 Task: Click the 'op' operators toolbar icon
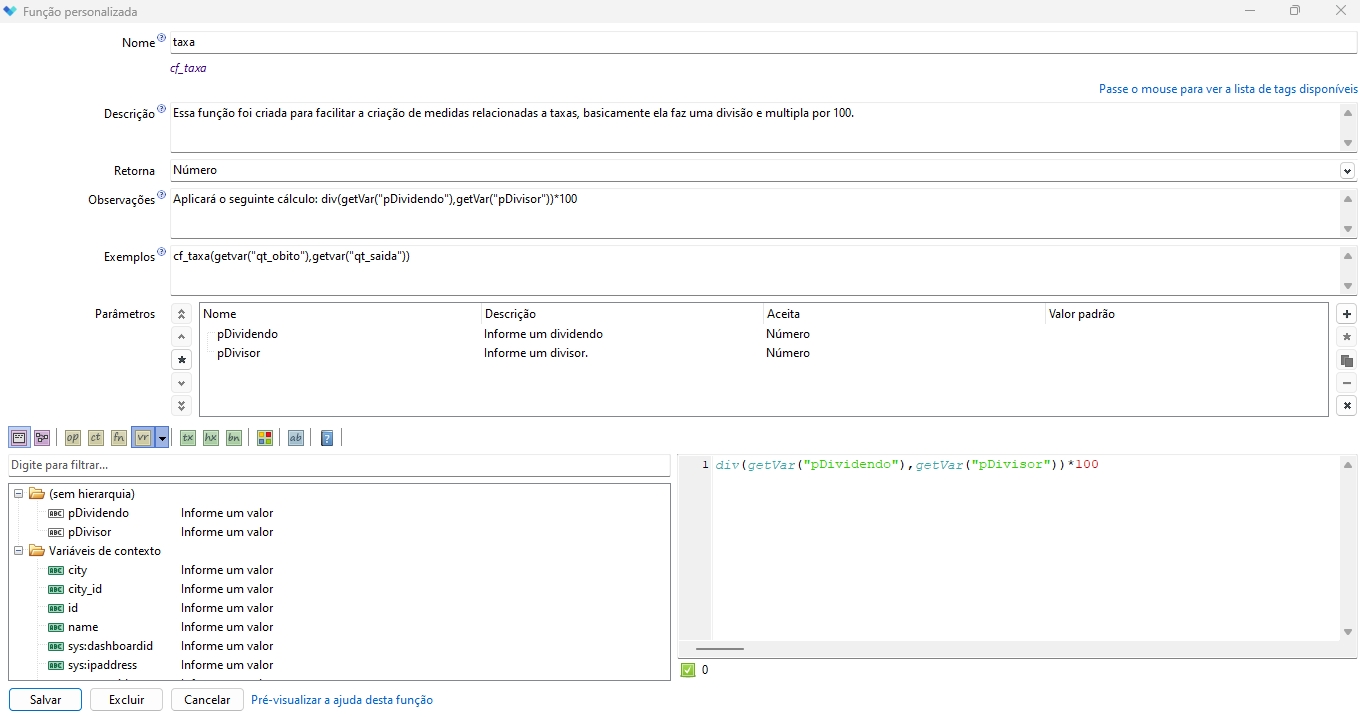pyautogui.click(x=72, y=438)
